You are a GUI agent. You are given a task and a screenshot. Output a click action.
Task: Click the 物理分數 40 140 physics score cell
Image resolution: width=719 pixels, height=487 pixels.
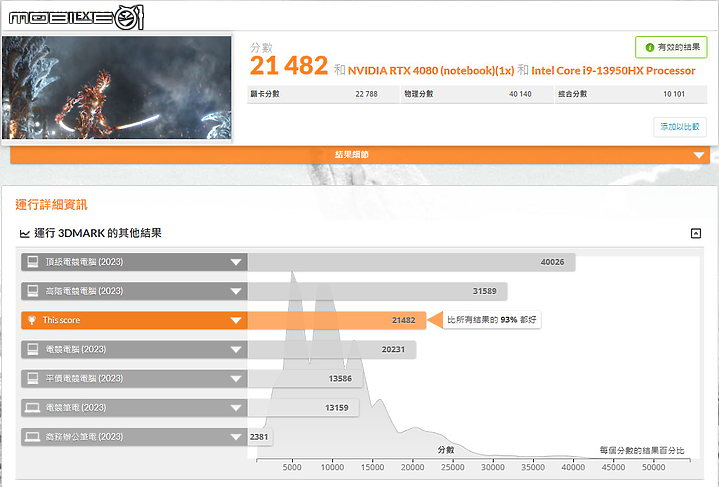tap(477, 94)
